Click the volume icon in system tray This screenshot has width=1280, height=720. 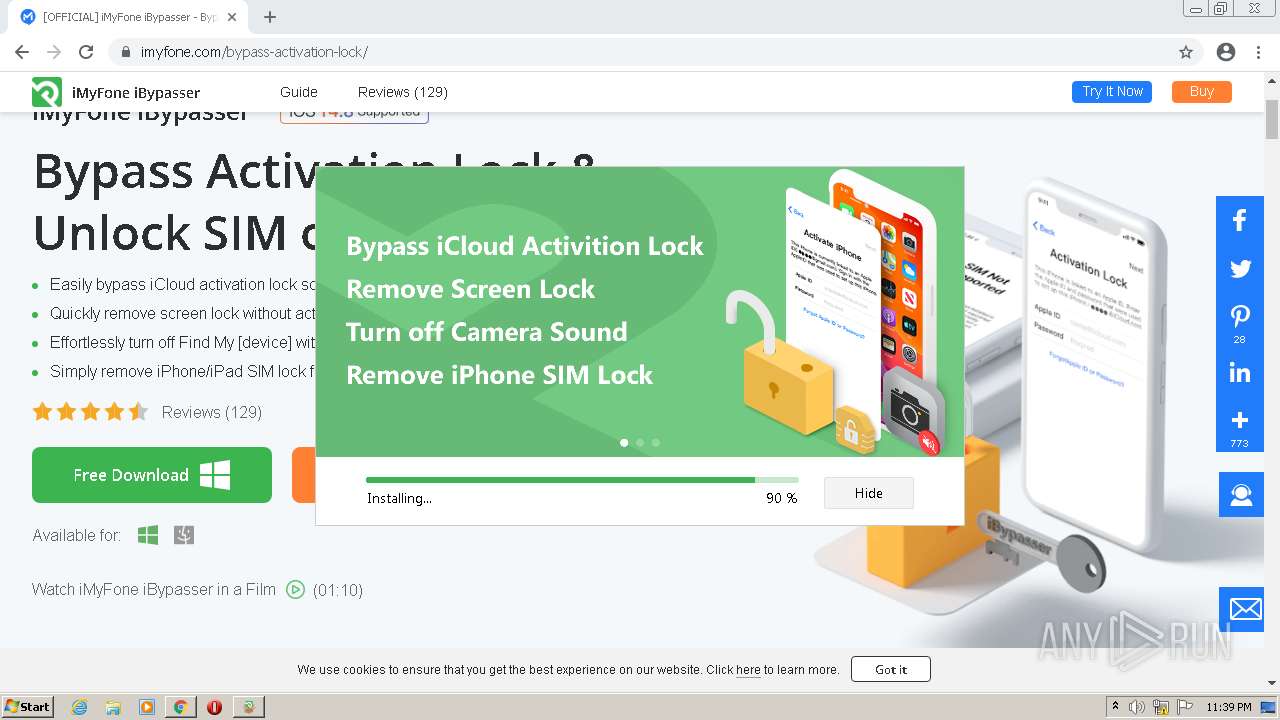point(1138,707)
